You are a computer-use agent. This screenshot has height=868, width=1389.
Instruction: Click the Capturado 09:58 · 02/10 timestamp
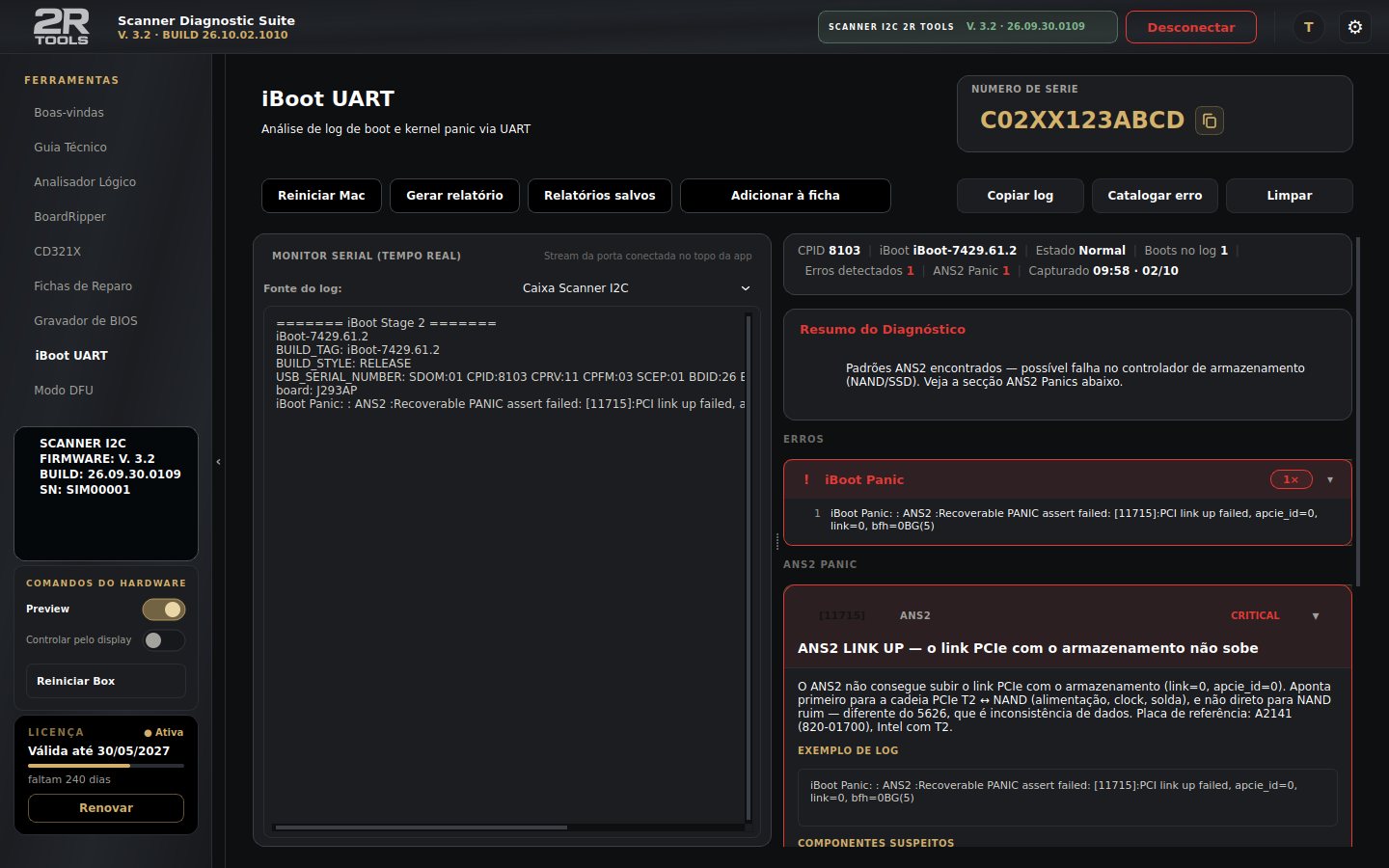tap(1103, 271)
